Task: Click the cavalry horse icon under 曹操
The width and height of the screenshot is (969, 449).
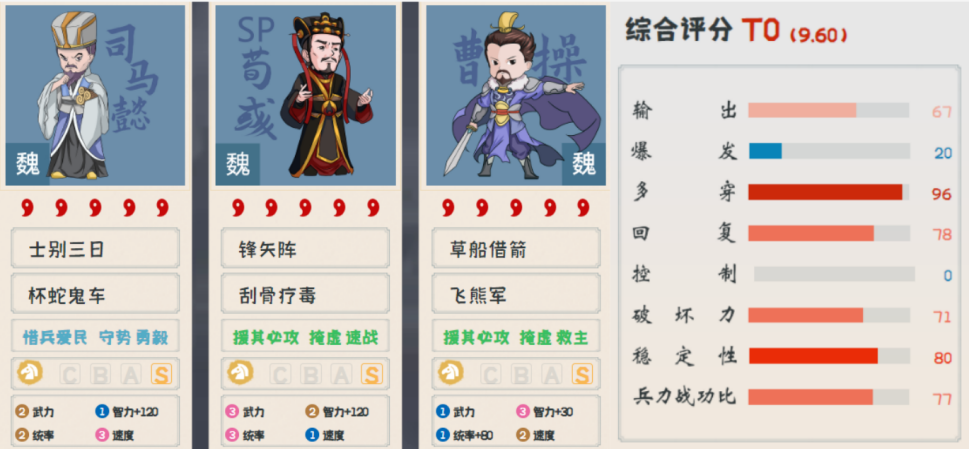Action: coord(451,372)
